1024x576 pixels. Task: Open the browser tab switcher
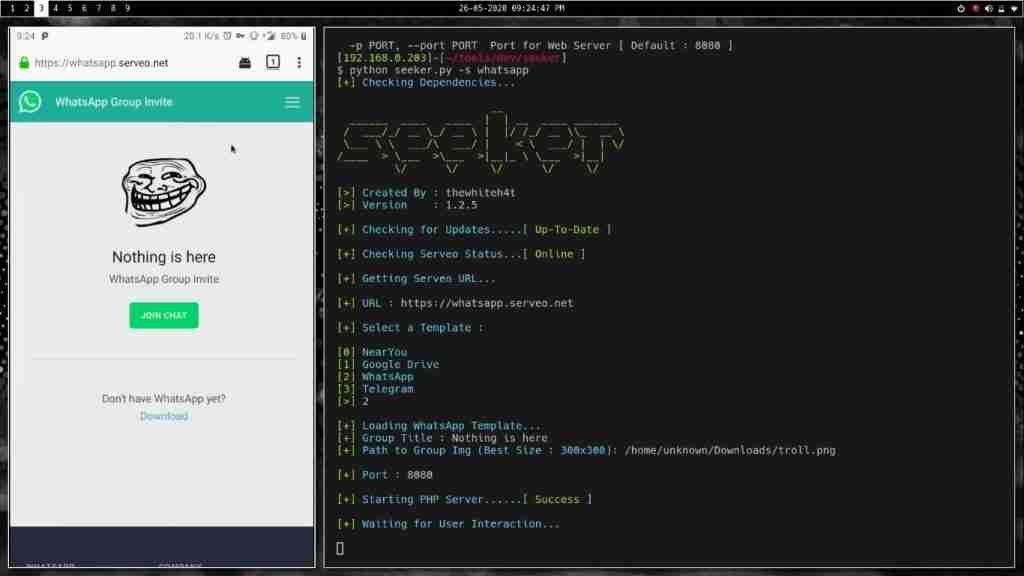[x=273, y=62]
